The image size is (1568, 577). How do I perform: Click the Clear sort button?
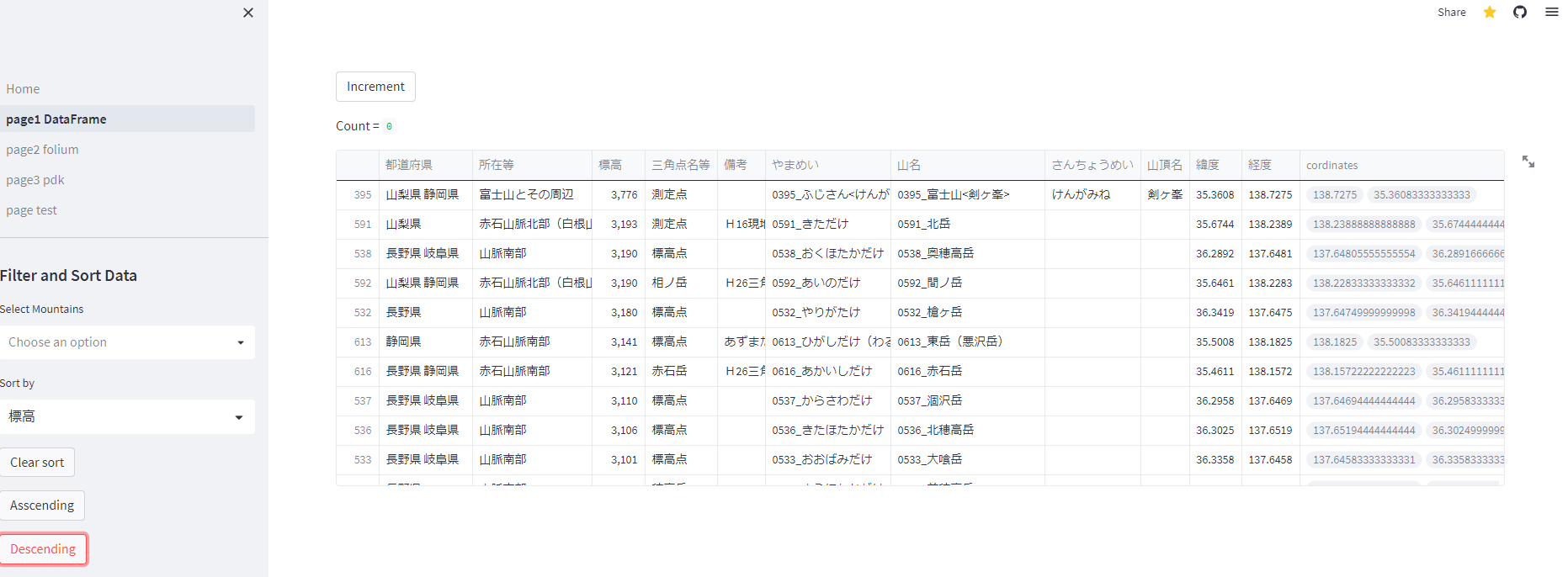[37, 463]
